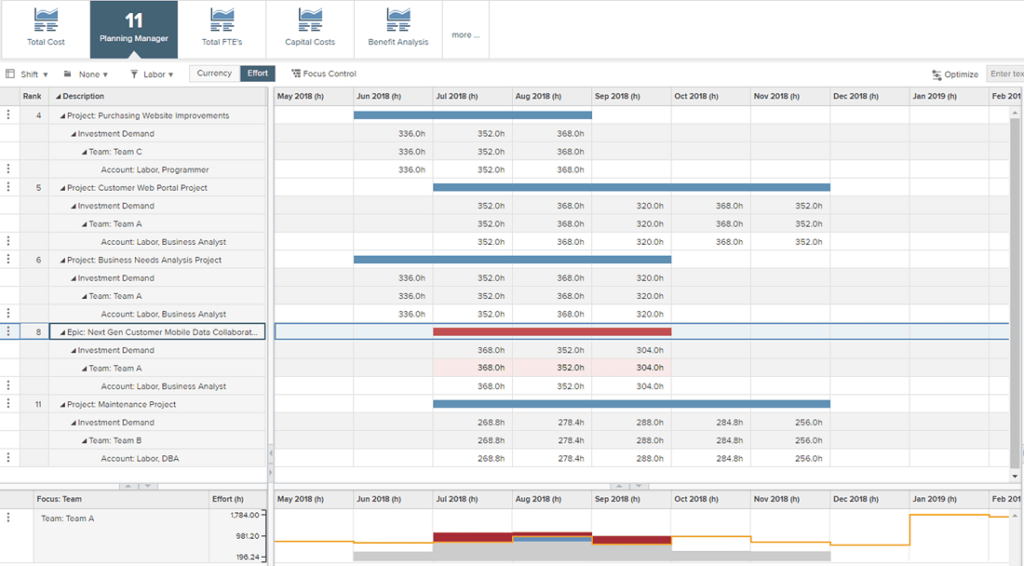Sort by the Rank column header

click(33, 97)
